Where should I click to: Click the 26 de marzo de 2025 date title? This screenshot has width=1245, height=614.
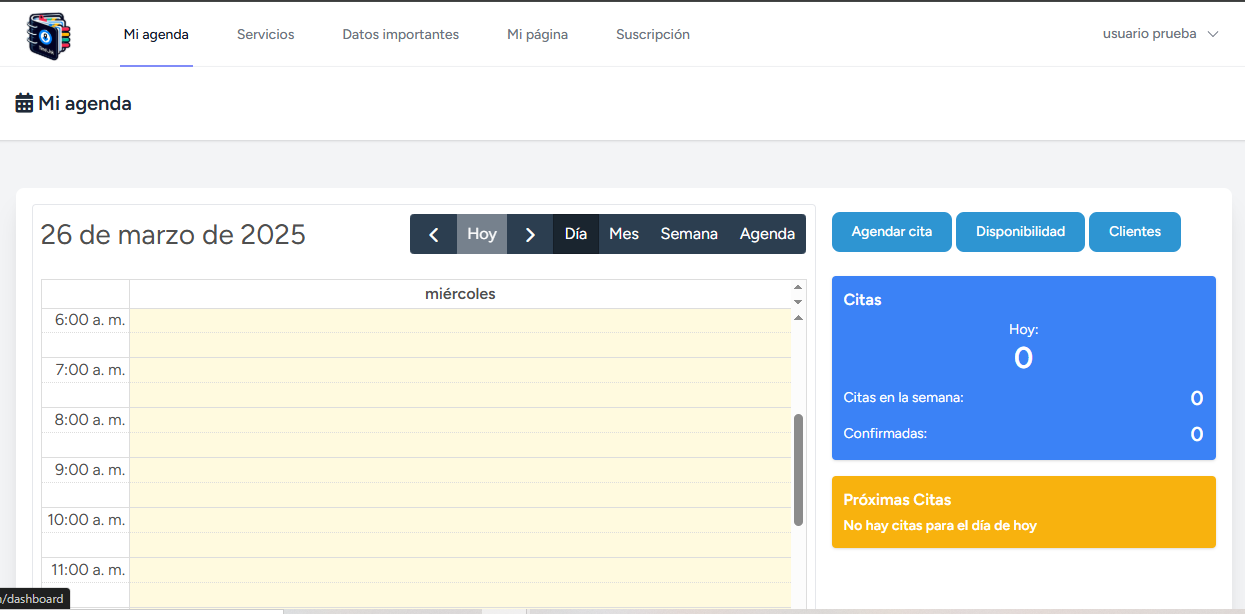pos(173,235)
